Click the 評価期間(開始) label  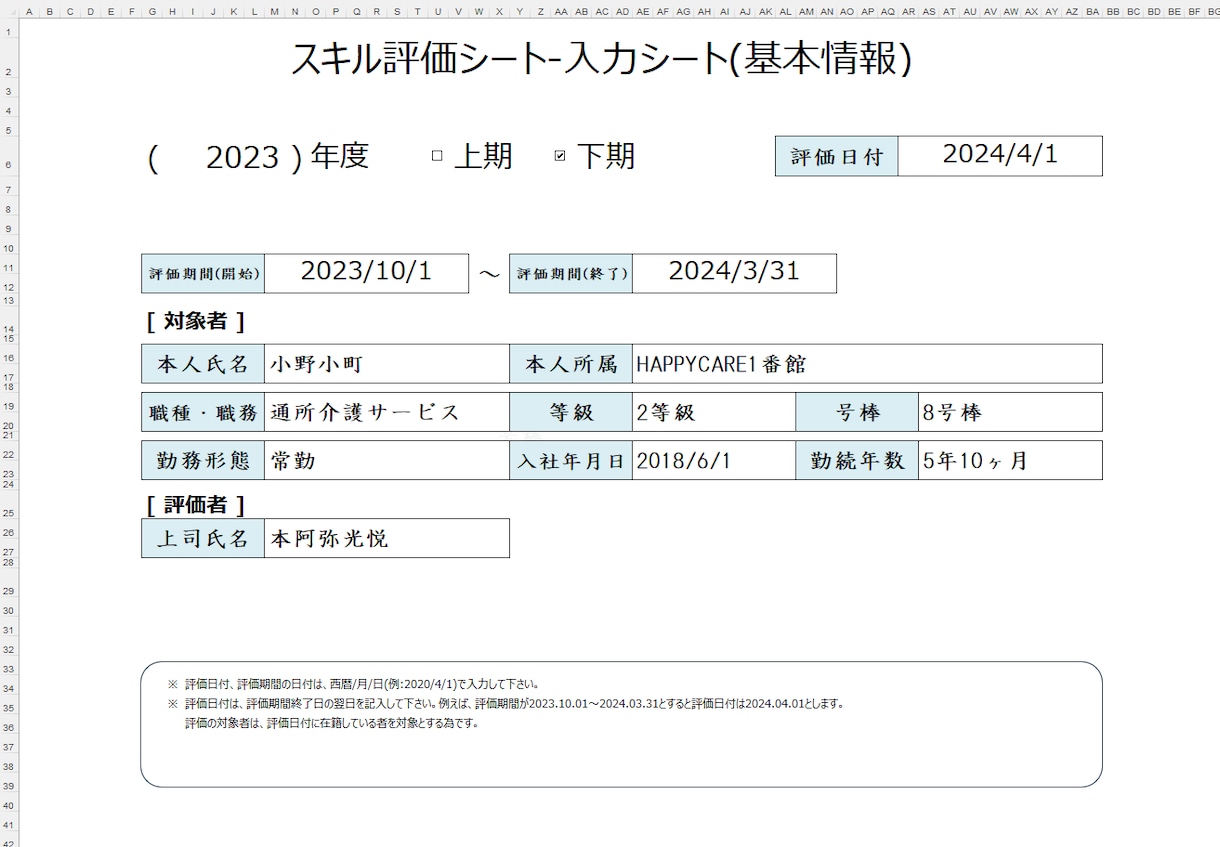click(x=203, y=273)
